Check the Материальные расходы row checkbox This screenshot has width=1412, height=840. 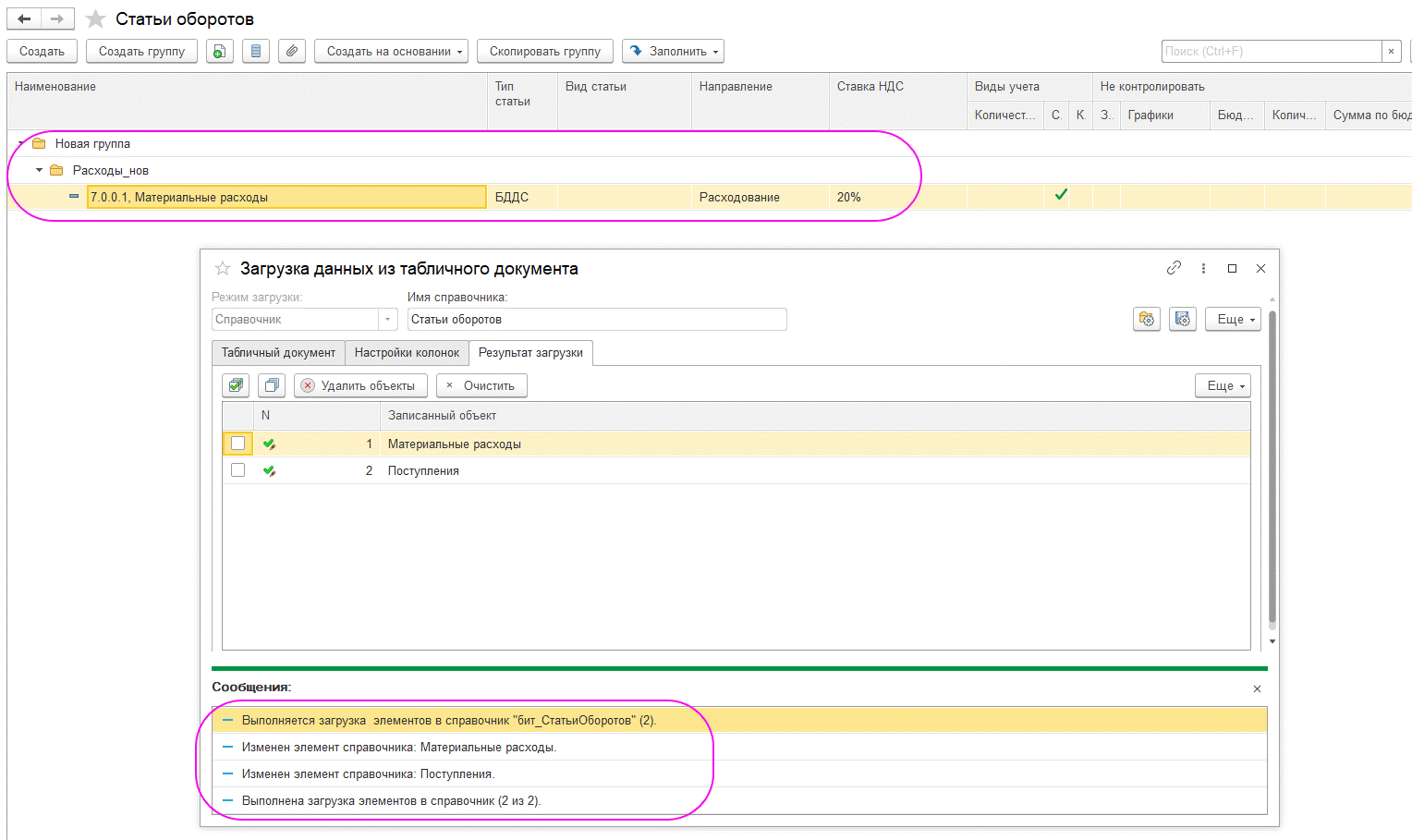(238, 444)
